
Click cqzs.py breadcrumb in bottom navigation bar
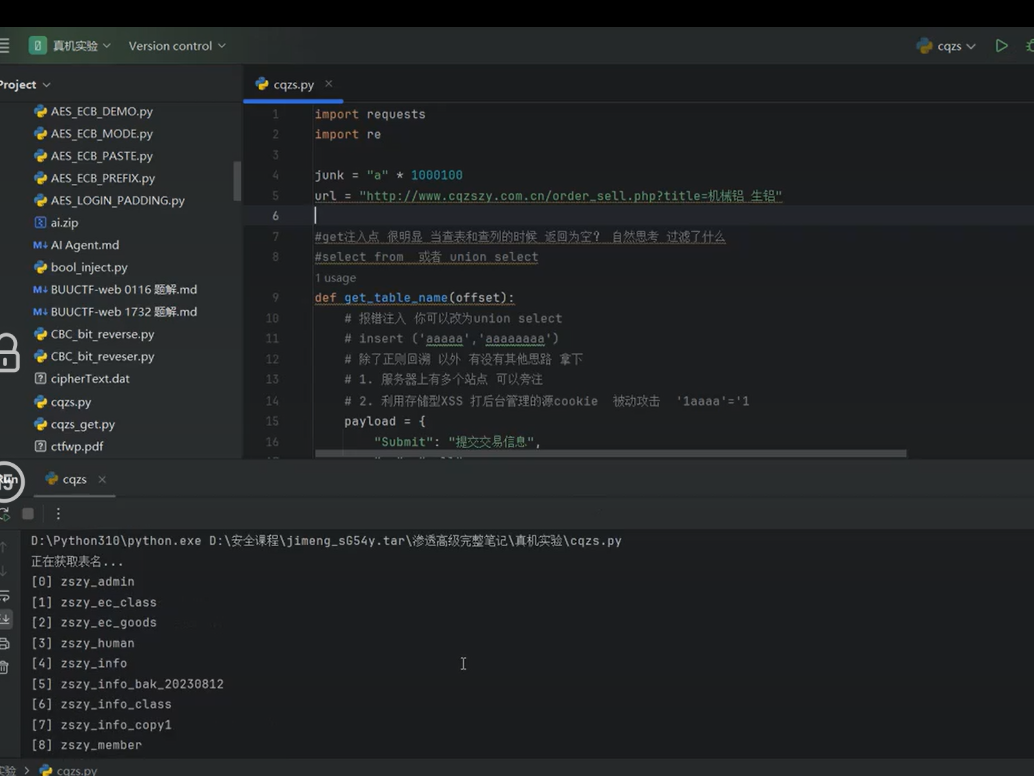[x=69, y=770]
